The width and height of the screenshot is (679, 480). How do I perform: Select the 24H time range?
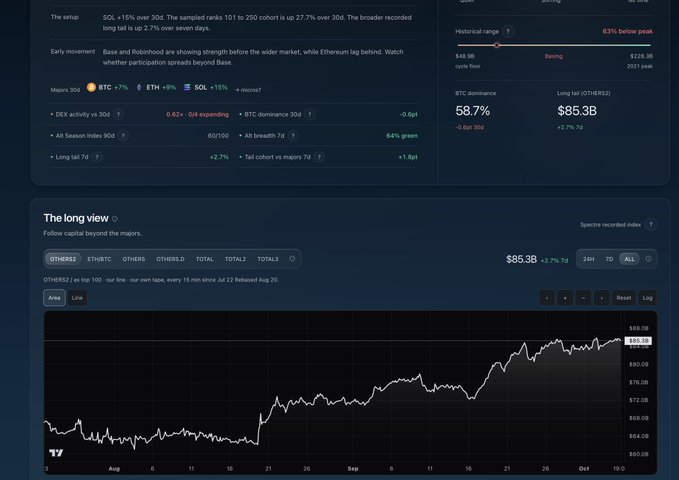[x=588, y=259]
